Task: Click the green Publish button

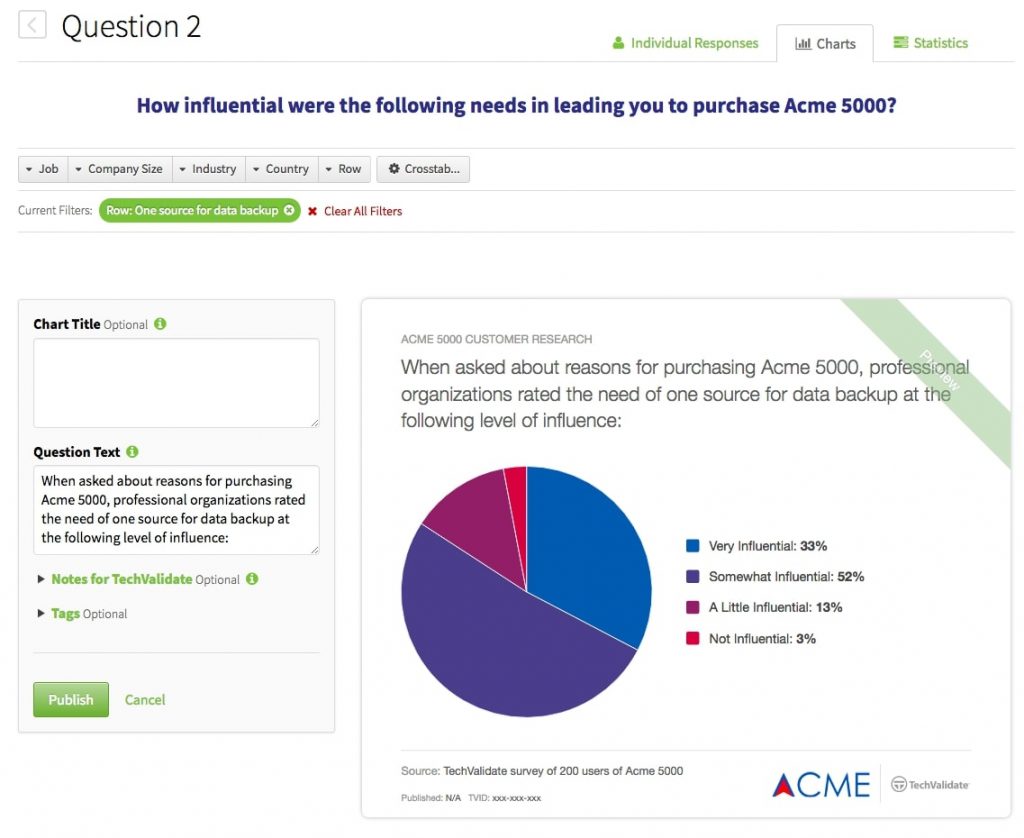Action: click(x=71, y=700)
